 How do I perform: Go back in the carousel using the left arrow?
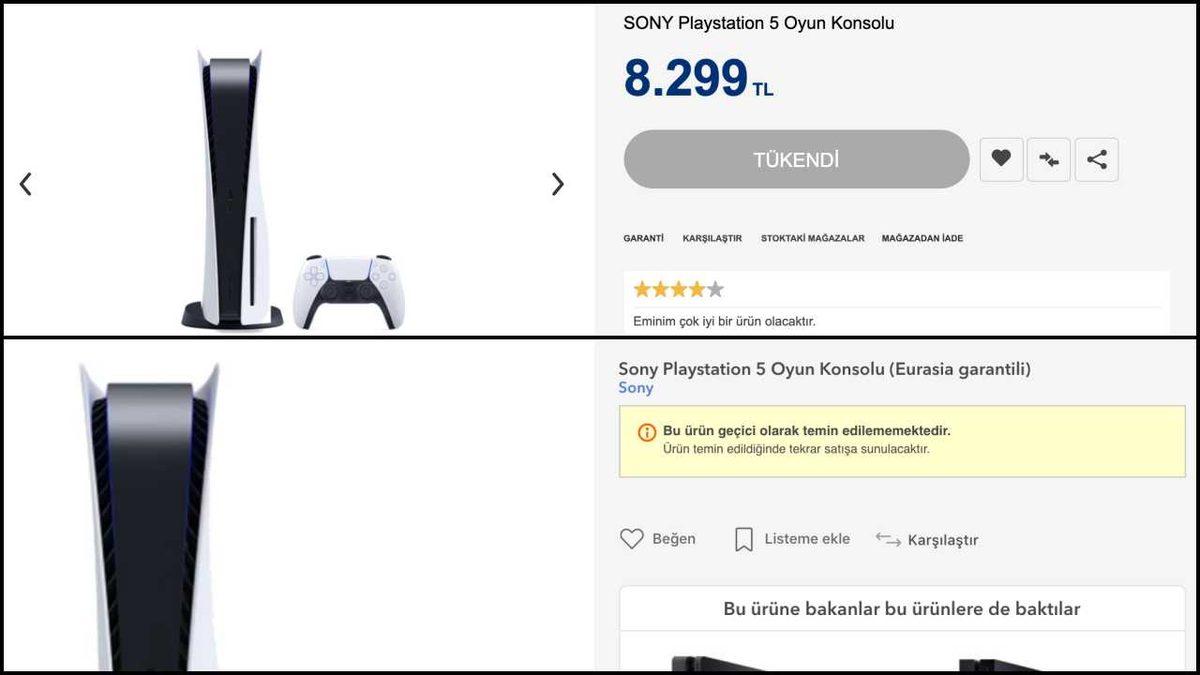coord(27,184)
